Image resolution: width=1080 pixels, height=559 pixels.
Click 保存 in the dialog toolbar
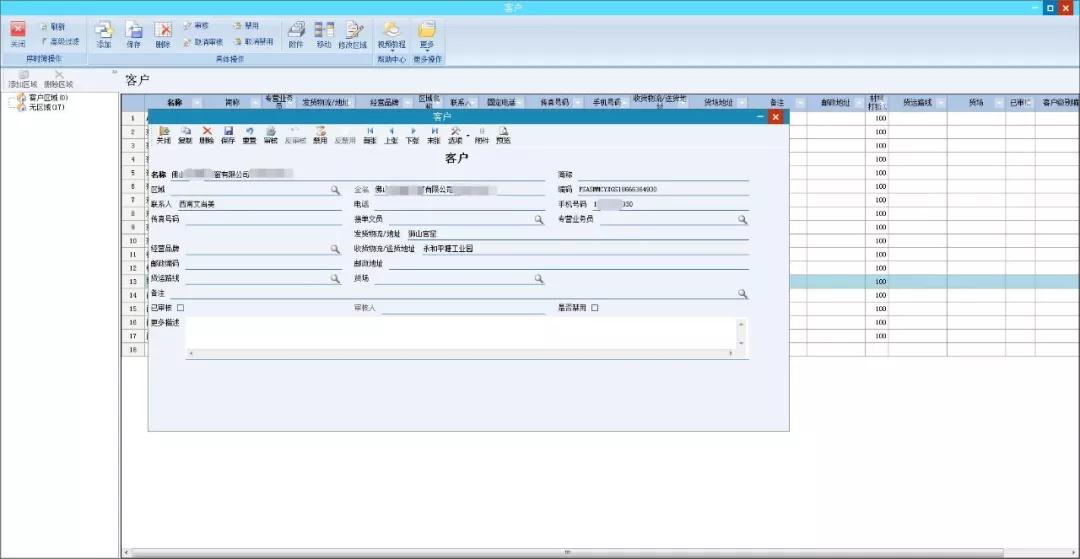tap(228, 135)
